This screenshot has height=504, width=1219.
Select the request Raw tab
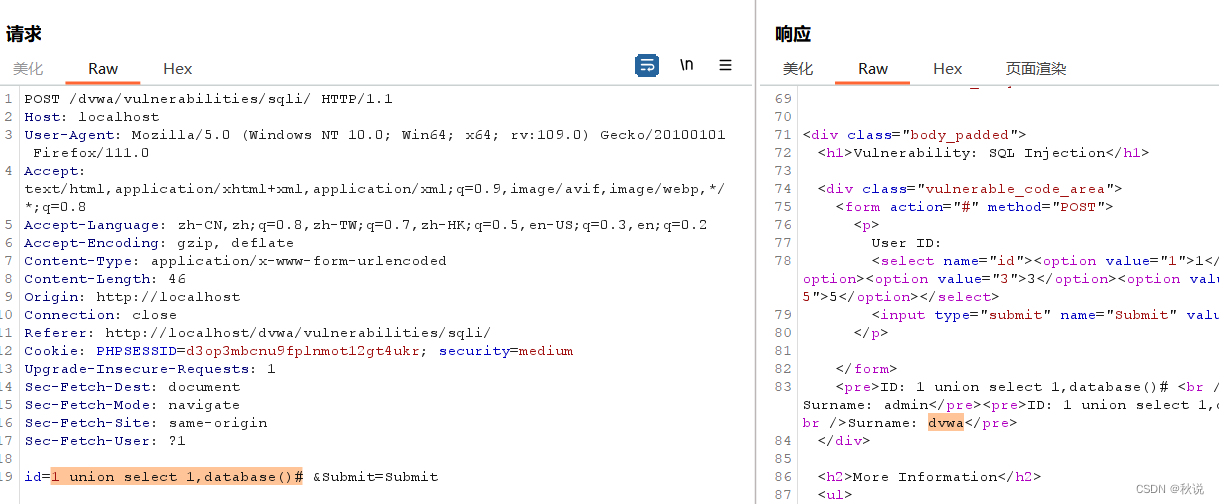(x=103, y=69)
